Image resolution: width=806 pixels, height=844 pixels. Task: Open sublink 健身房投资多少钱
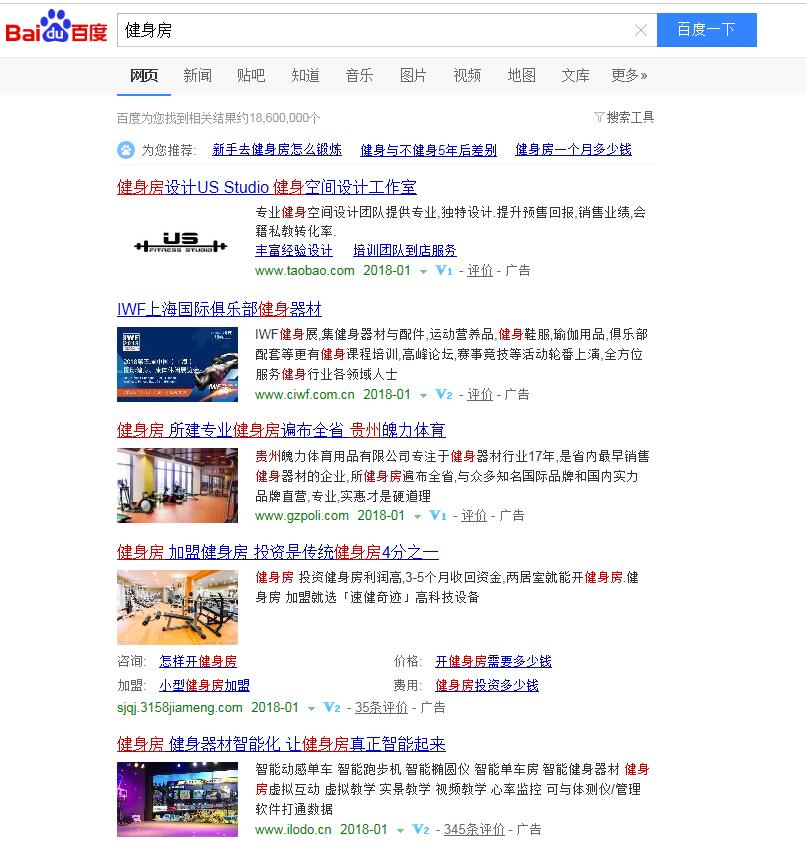coord(487,685)
